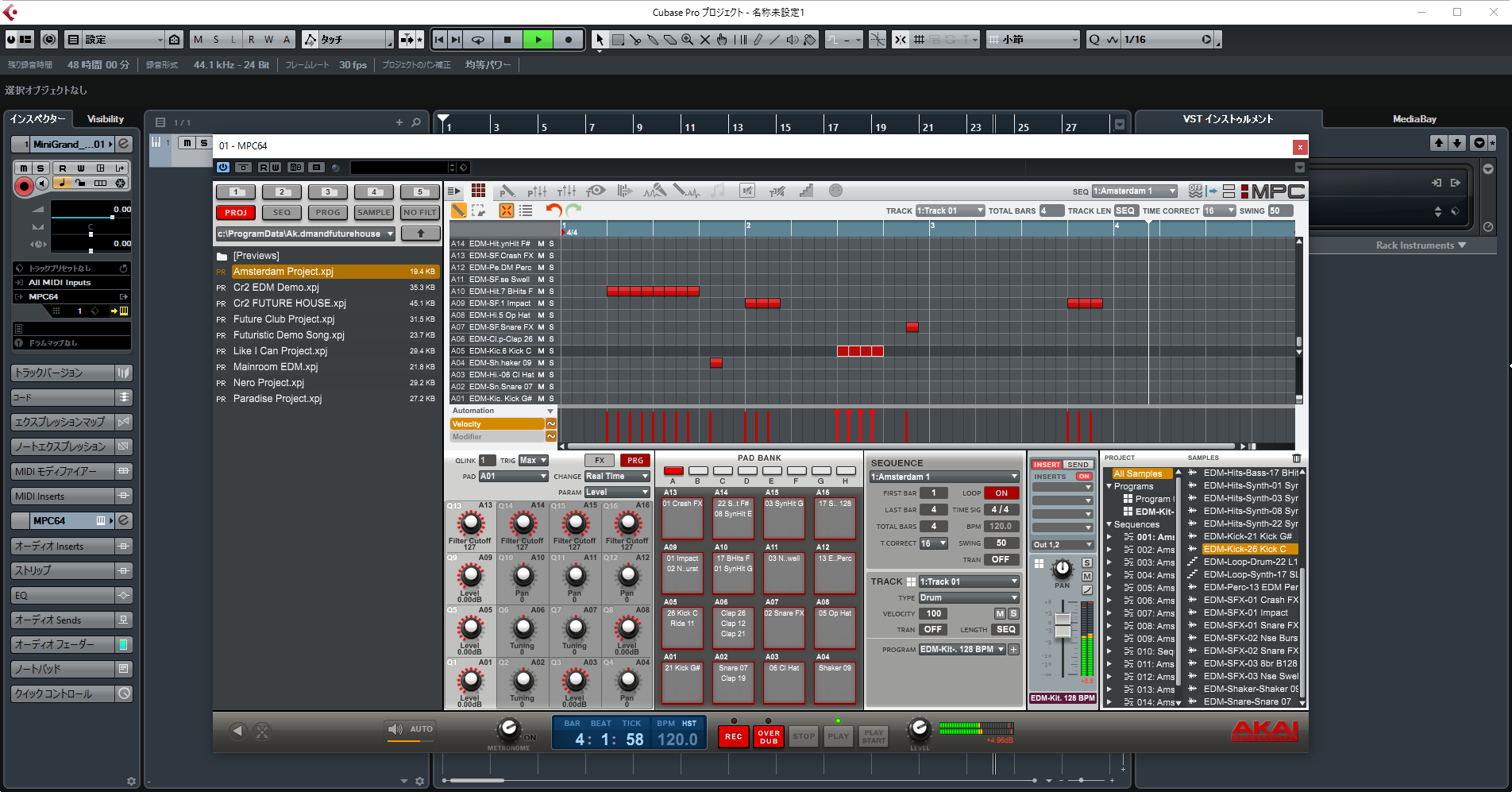Open MPC track view eye icon
Viewport: 1512px width, 792px height.
(x=596, y=191)
